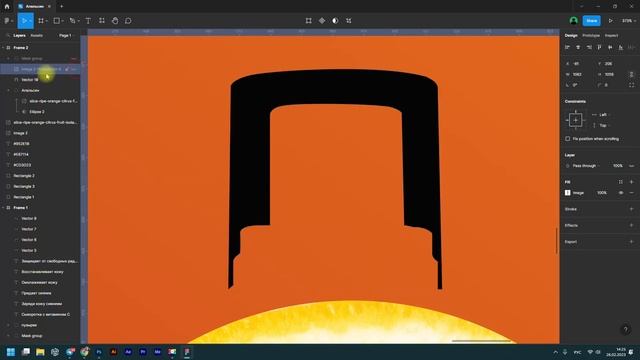Image resolution: width=640 pixels, height=360 pixels.
Task: Click the Present play icon
Action: (x=611, y=21)
